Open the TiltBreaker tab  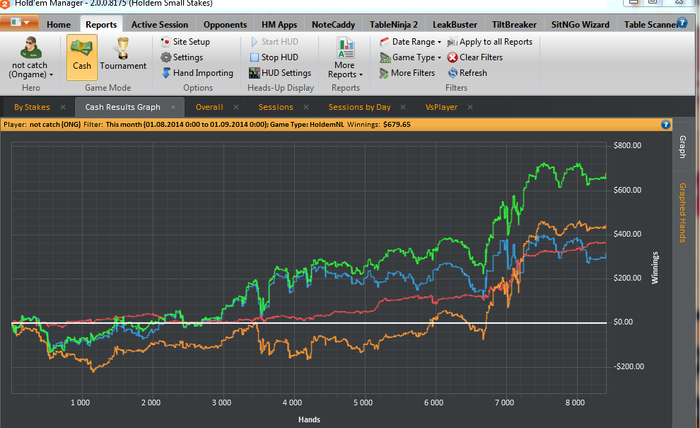[514, 25]
